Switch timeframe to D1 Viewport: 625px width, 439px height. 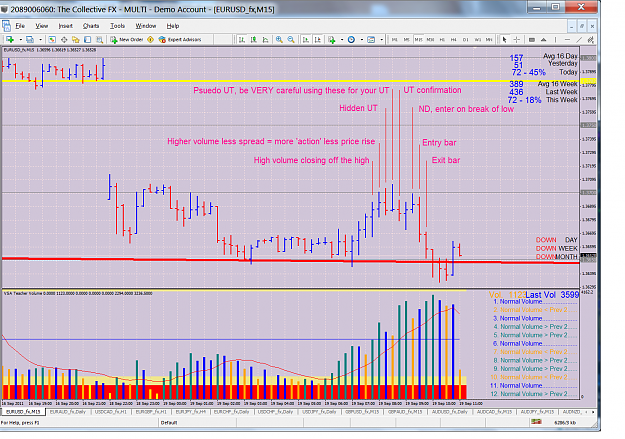coord(466,39)
